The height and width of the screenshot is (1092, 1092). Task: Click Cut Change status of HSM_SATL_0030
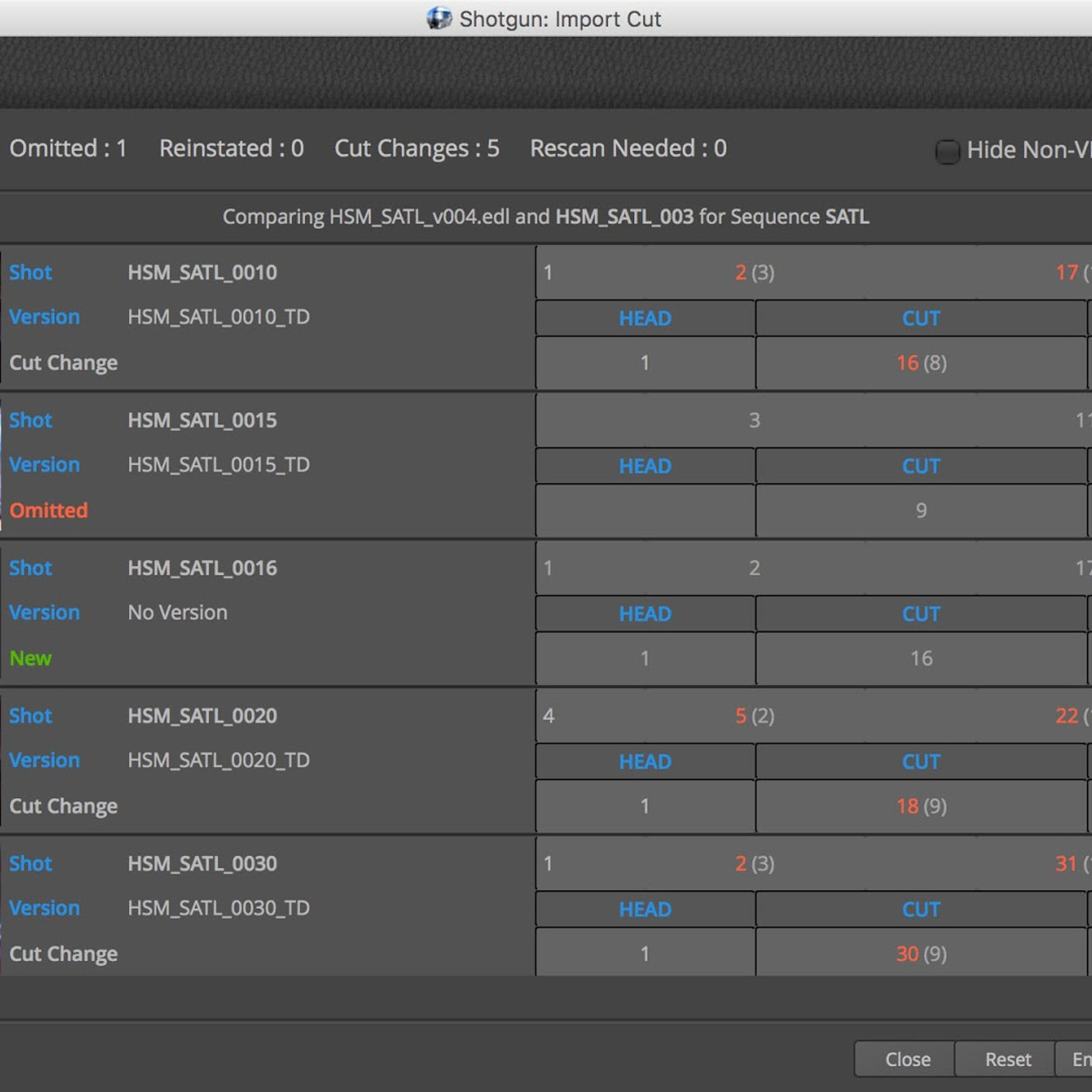[x=63, y=953]
